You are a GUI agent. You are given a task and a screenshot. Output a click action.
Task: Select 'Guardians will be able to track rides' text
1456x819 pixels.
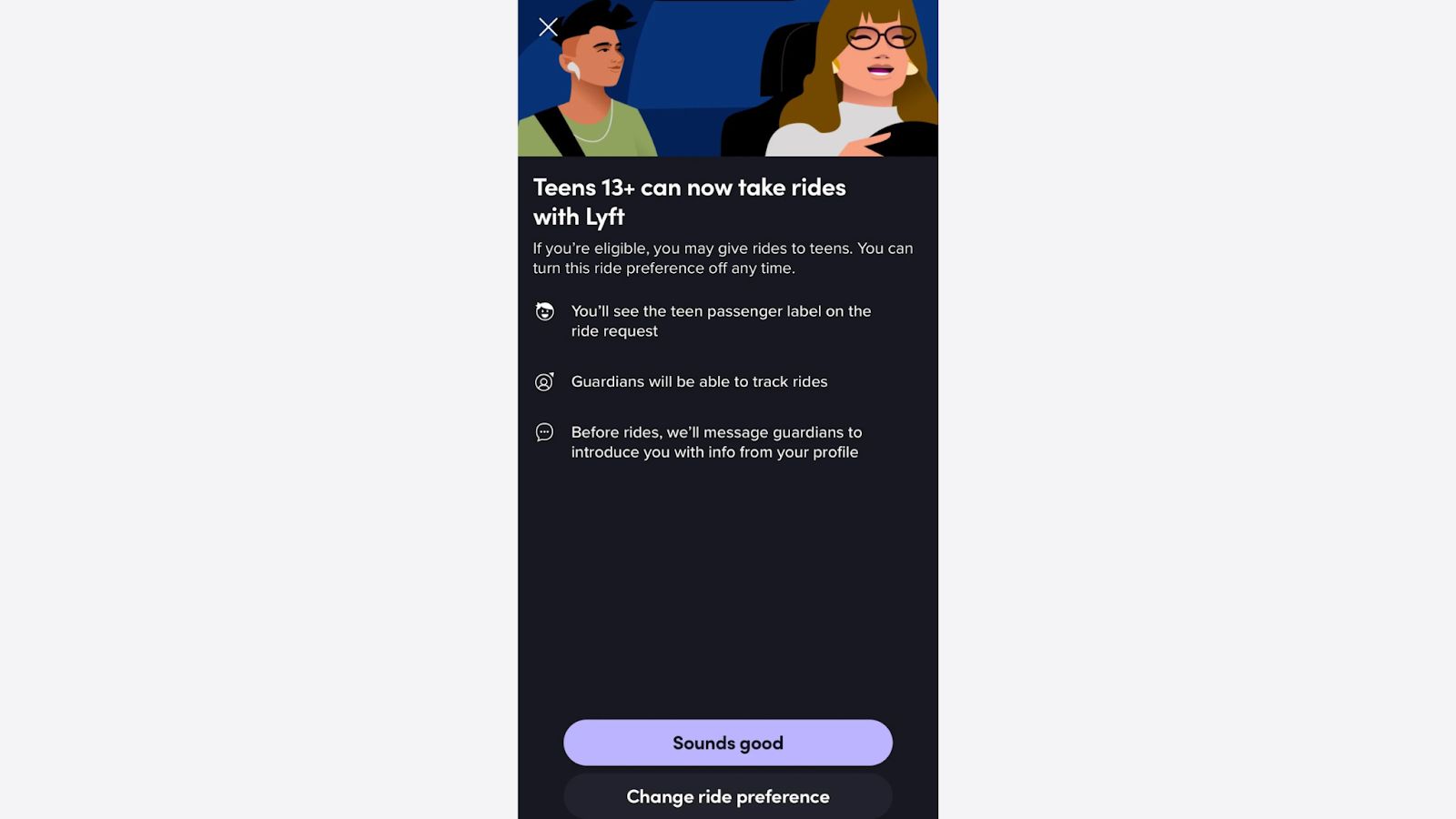coord(699,382)
